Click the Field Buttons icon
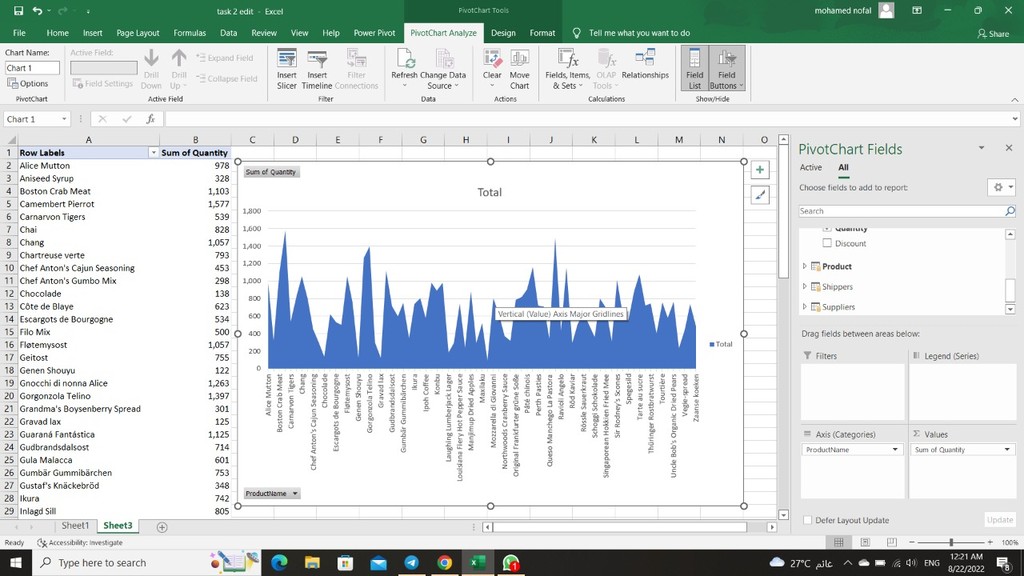Screen dimensions: 1024x576 pyautogui.click(x=726, y=69)
